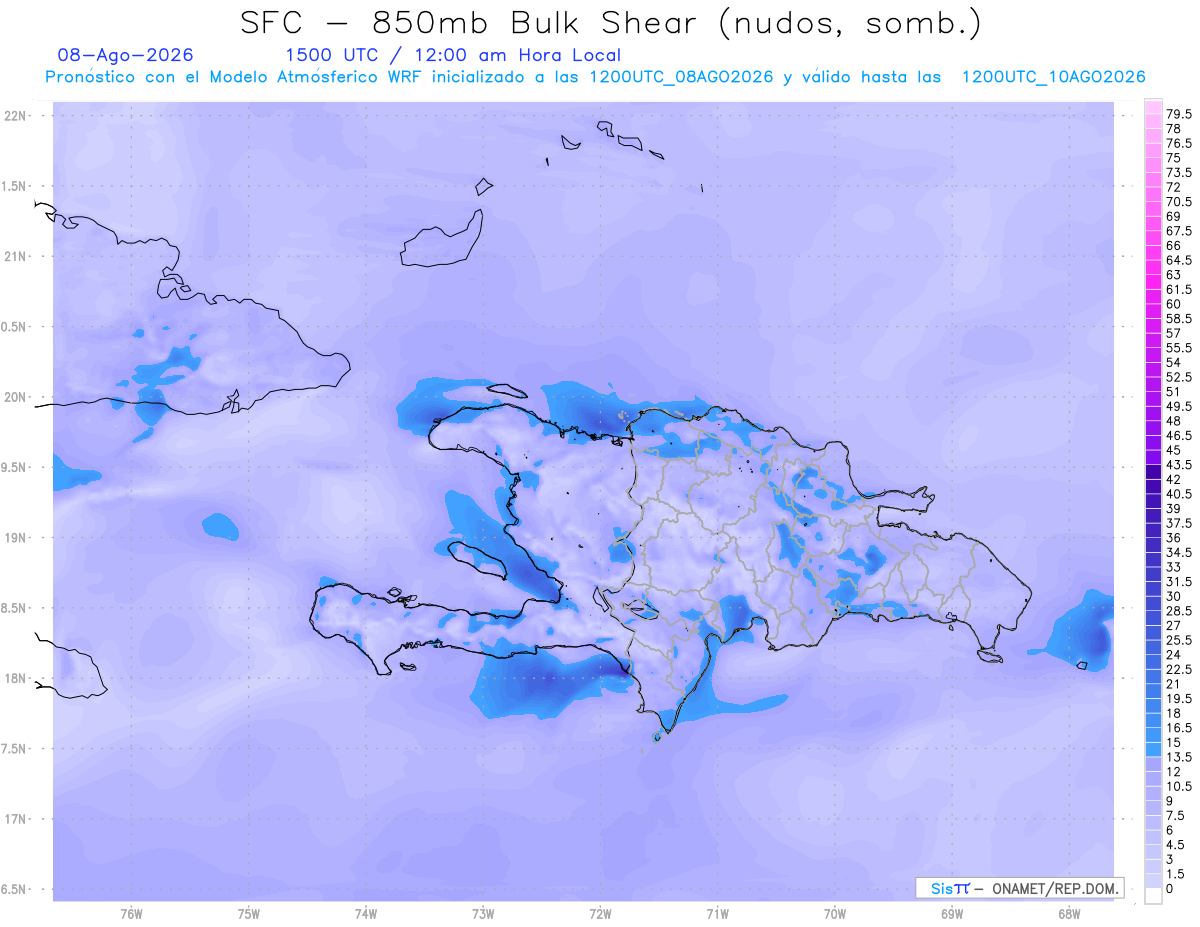Viewport: 1200px width, 927px height.
Task: Click the "22N" latitude label
Action: [16, 116]
